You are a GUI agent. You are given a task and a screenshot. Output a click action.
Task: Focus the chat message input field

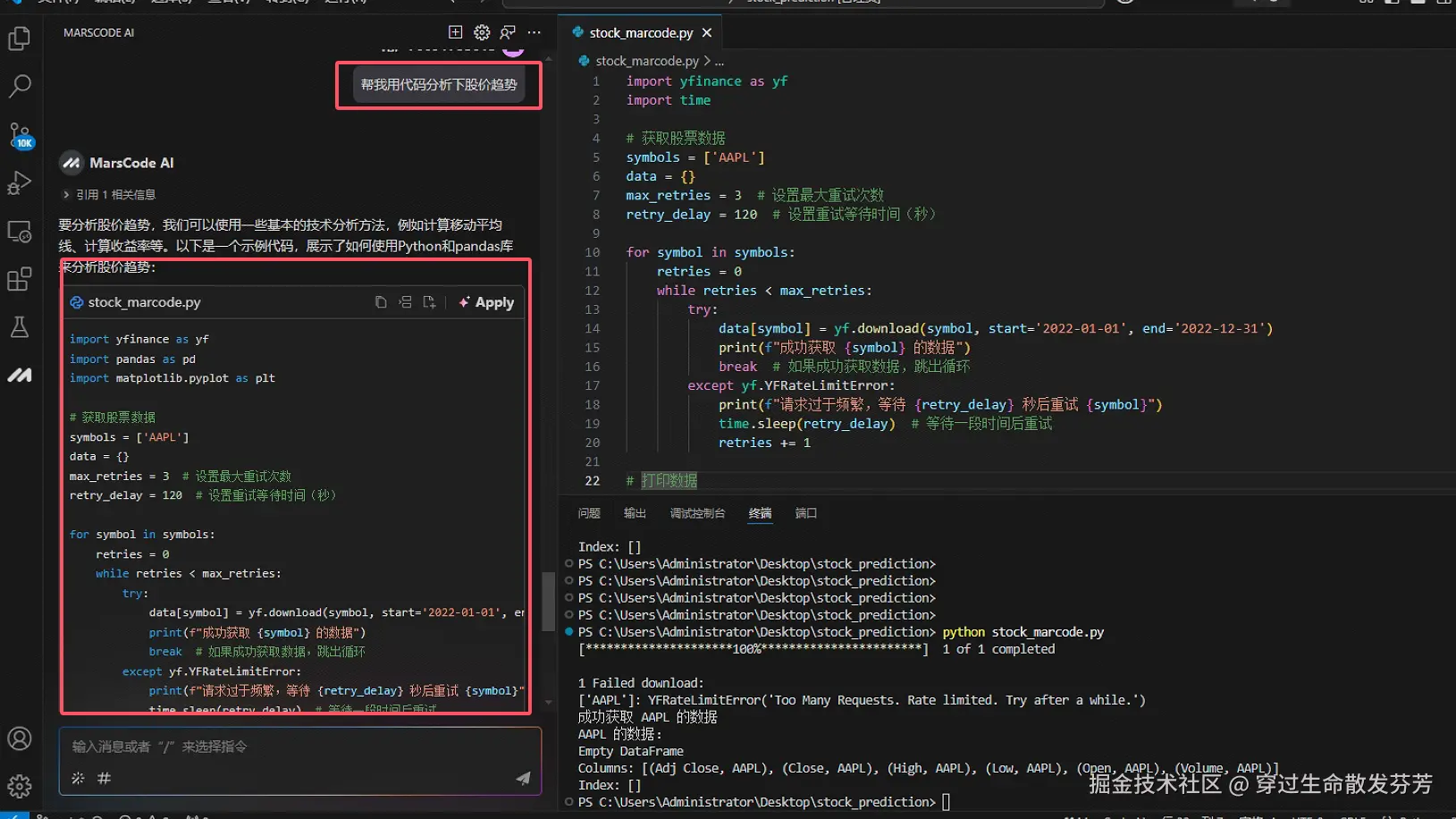(x=300, y=747)
